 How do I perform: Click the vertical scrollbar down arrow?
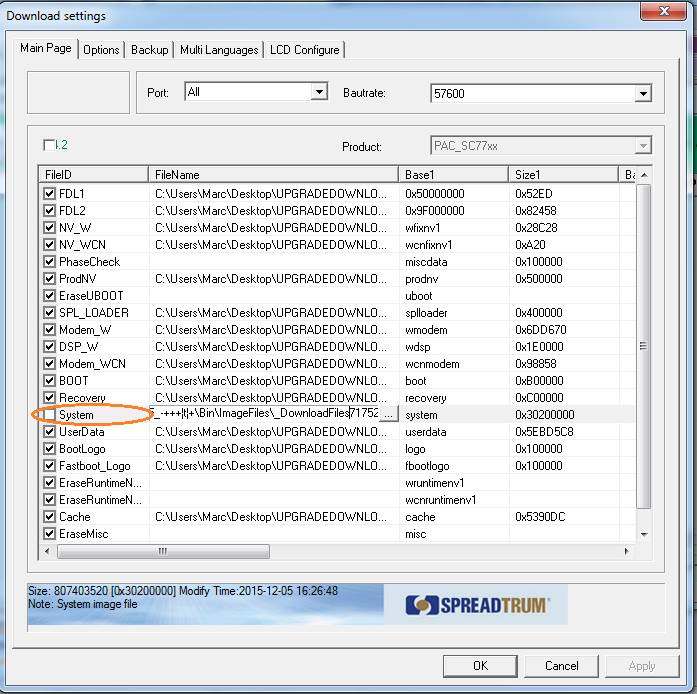point(644,534)
